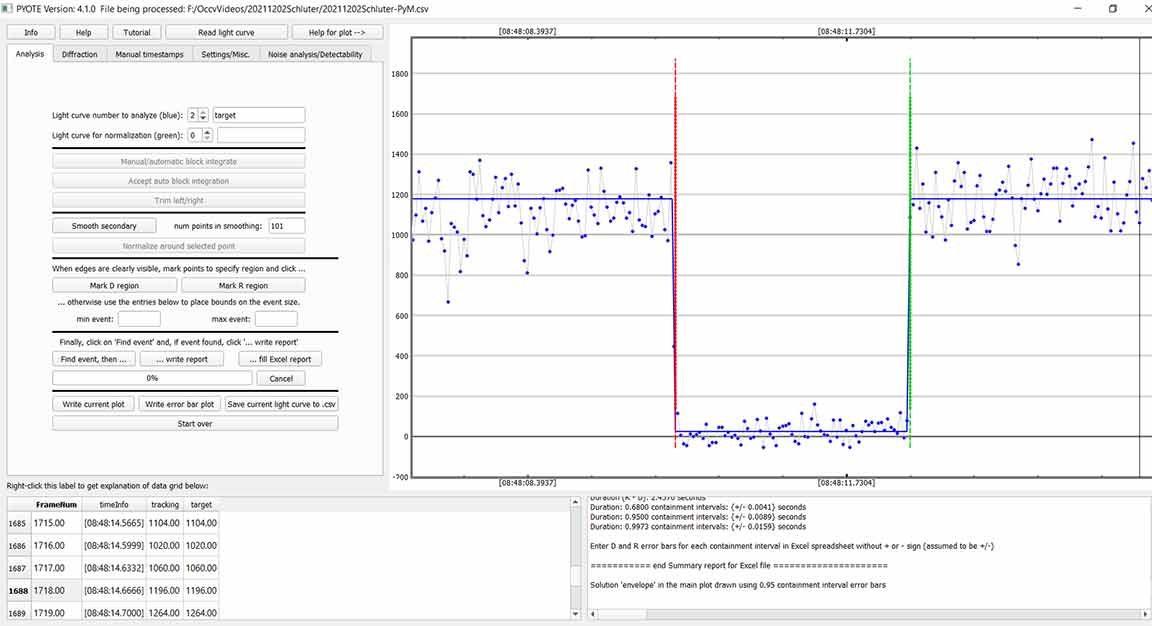Click the Help button

pos(84,32)
